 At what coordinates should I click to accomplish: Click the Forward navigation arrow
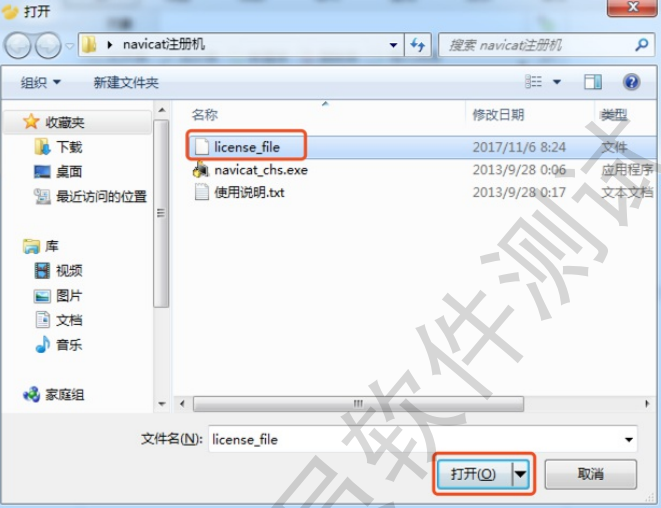click(x=48, y=45)
